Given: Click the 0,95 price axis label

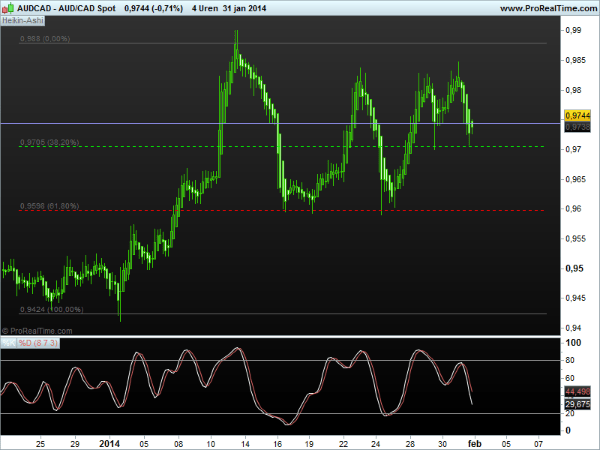Looking at the screenshot, I should [x=574, y=269].
